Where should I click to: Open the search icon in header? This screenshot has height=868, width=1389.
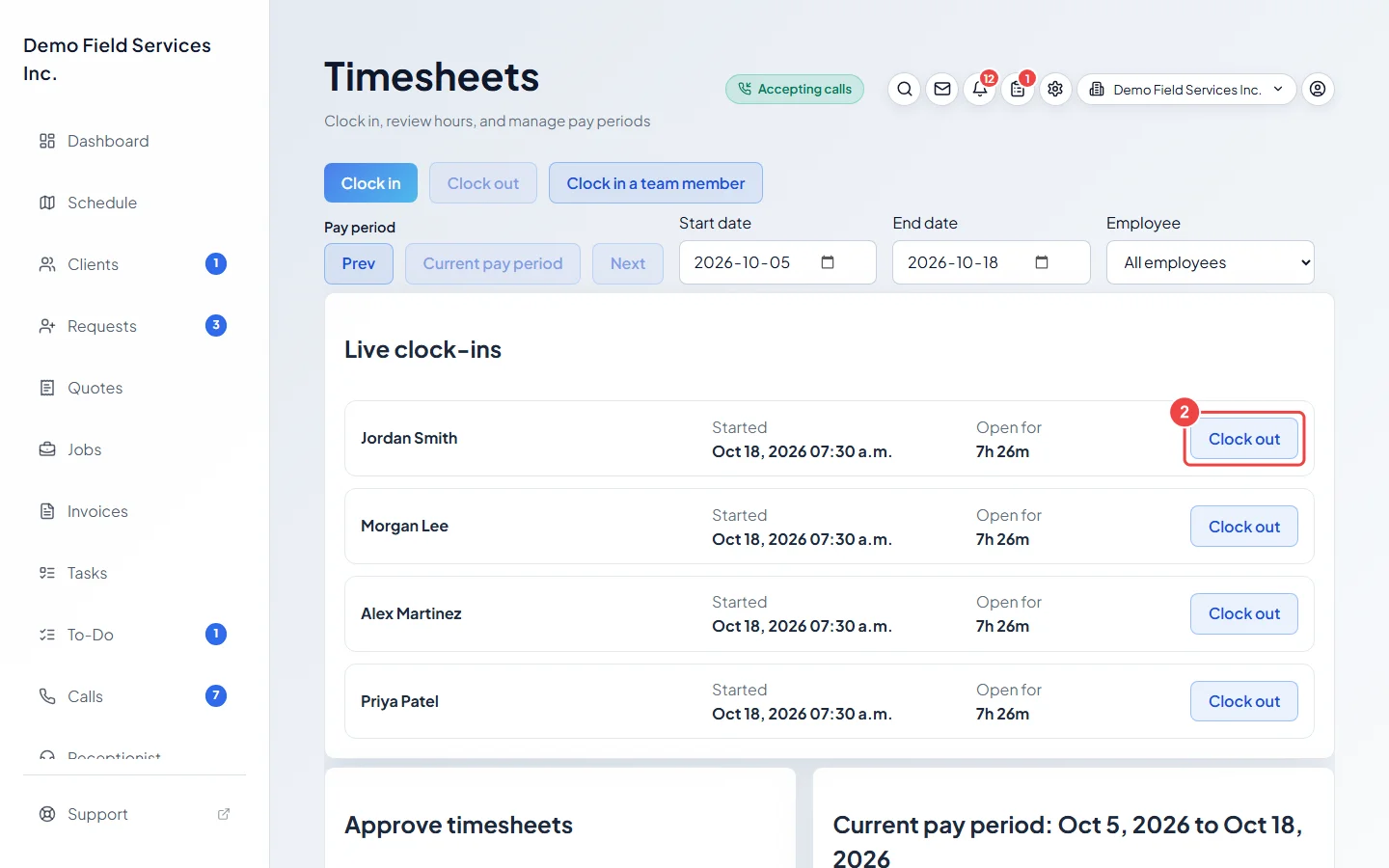pyautogui.click(x=904, y=89)
